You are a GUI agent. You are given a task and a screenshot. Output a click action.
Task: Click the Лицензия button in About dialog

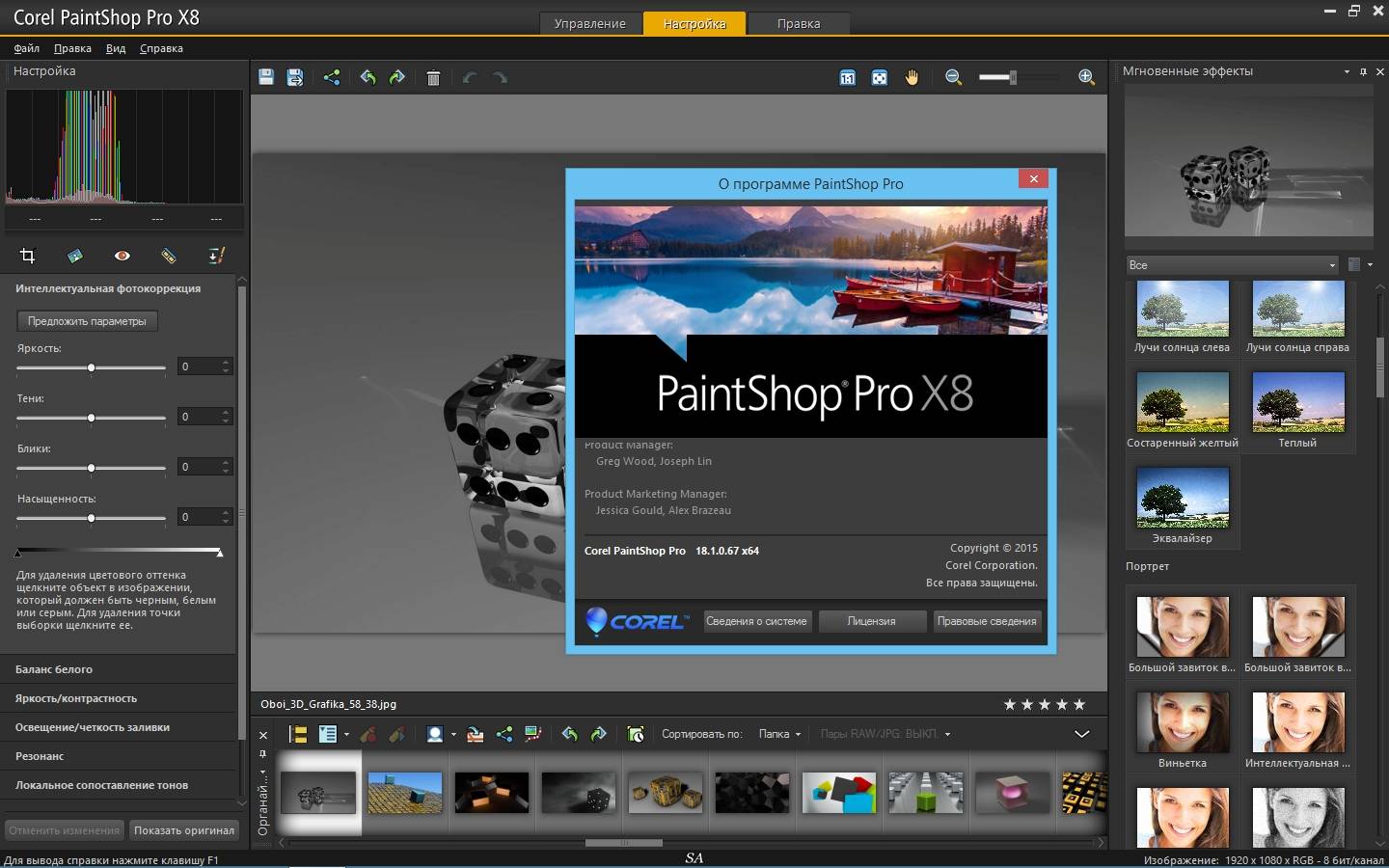[871, 621]
